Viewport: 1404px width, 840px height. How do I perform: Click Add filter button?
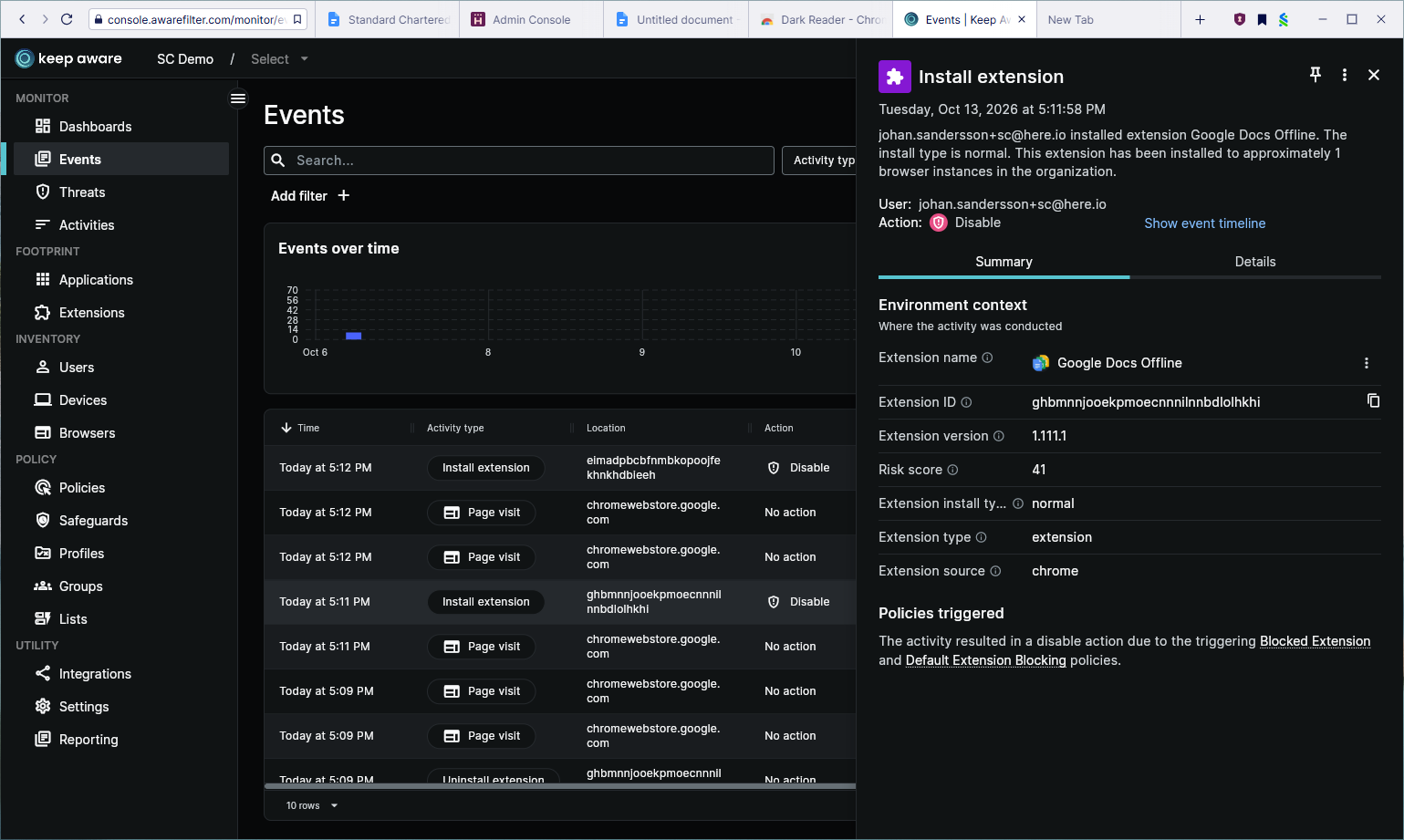tap(310, 196)
